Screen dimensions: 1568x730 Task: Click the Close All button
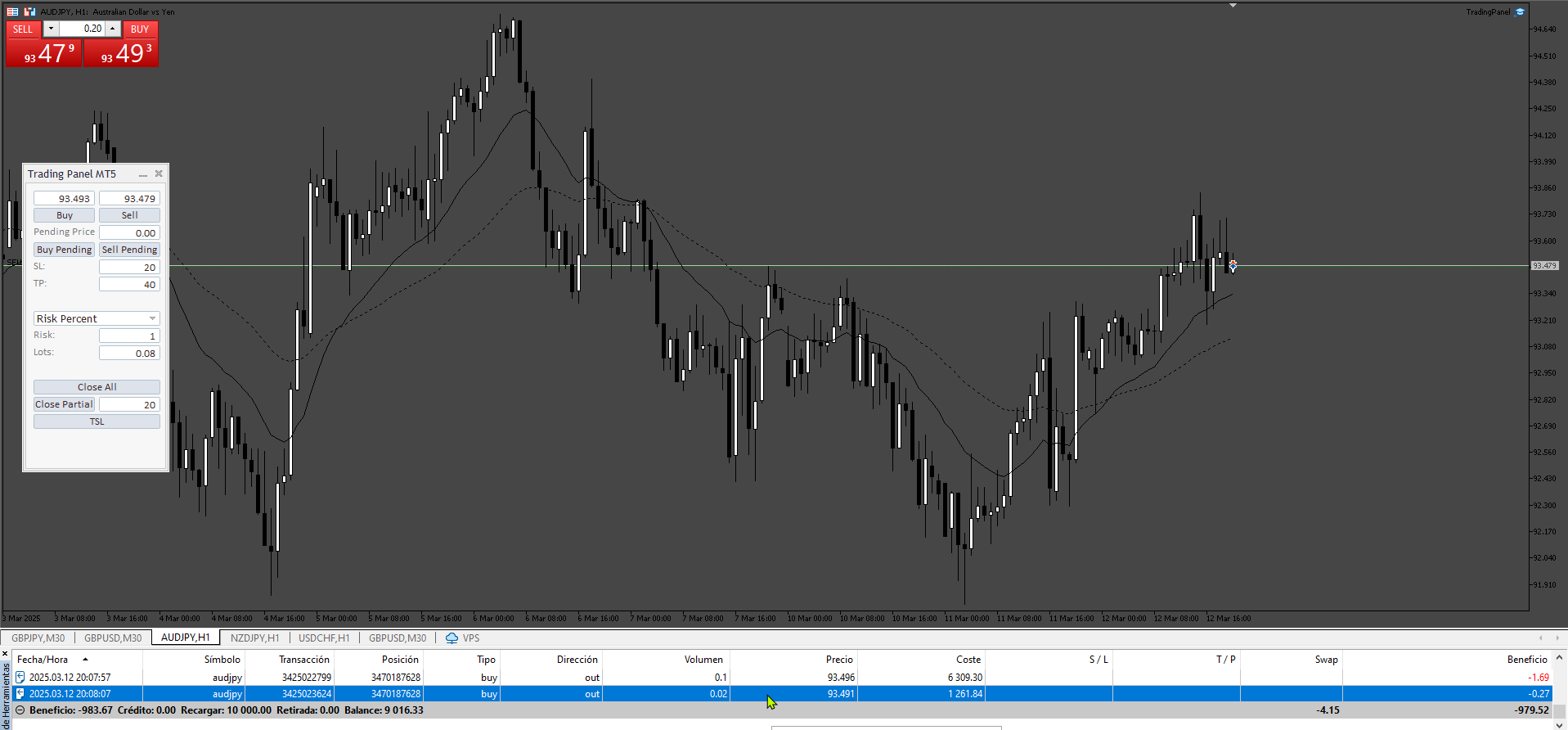pos(97,387)
